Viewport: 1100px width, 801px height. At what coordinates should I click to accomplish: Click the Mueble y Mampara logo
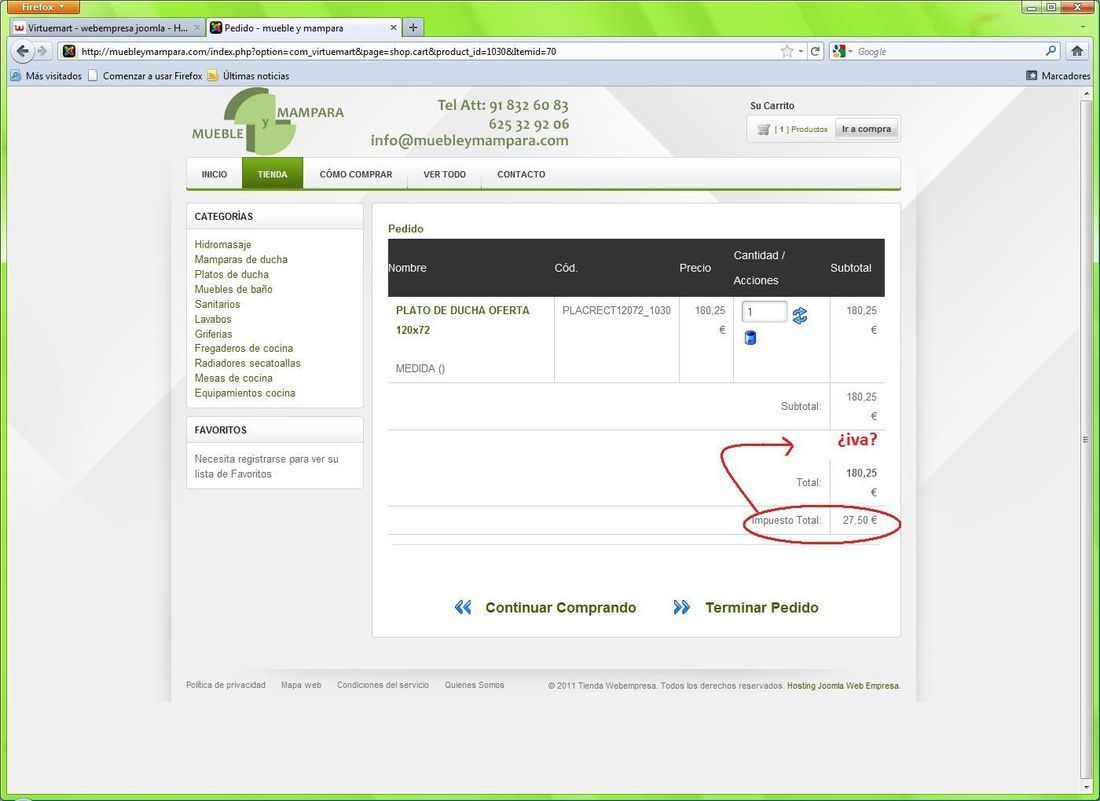click(268, 121)
